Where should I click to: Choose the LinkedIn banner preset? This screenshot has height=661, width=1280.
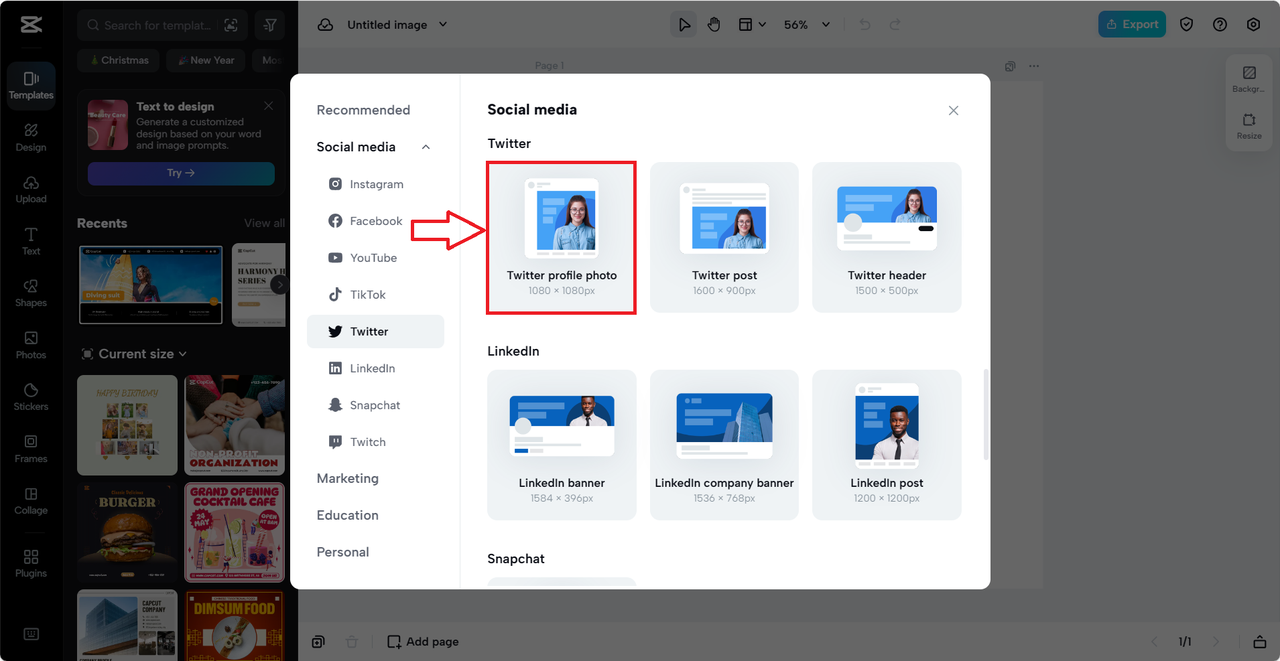coord(562,445)
